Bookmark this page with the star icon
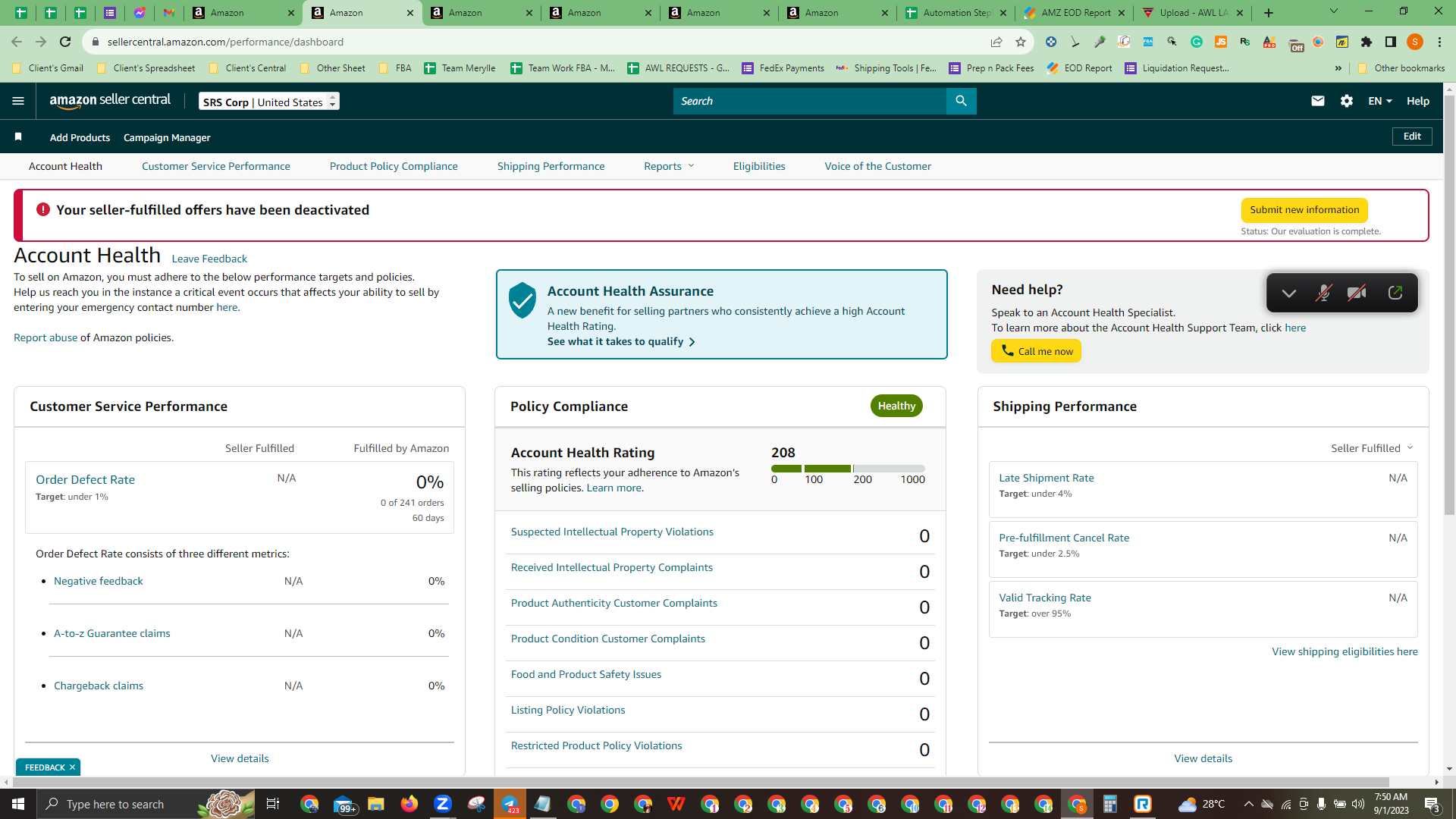This screenshot has height=819, width=1456. point(1021,42)
